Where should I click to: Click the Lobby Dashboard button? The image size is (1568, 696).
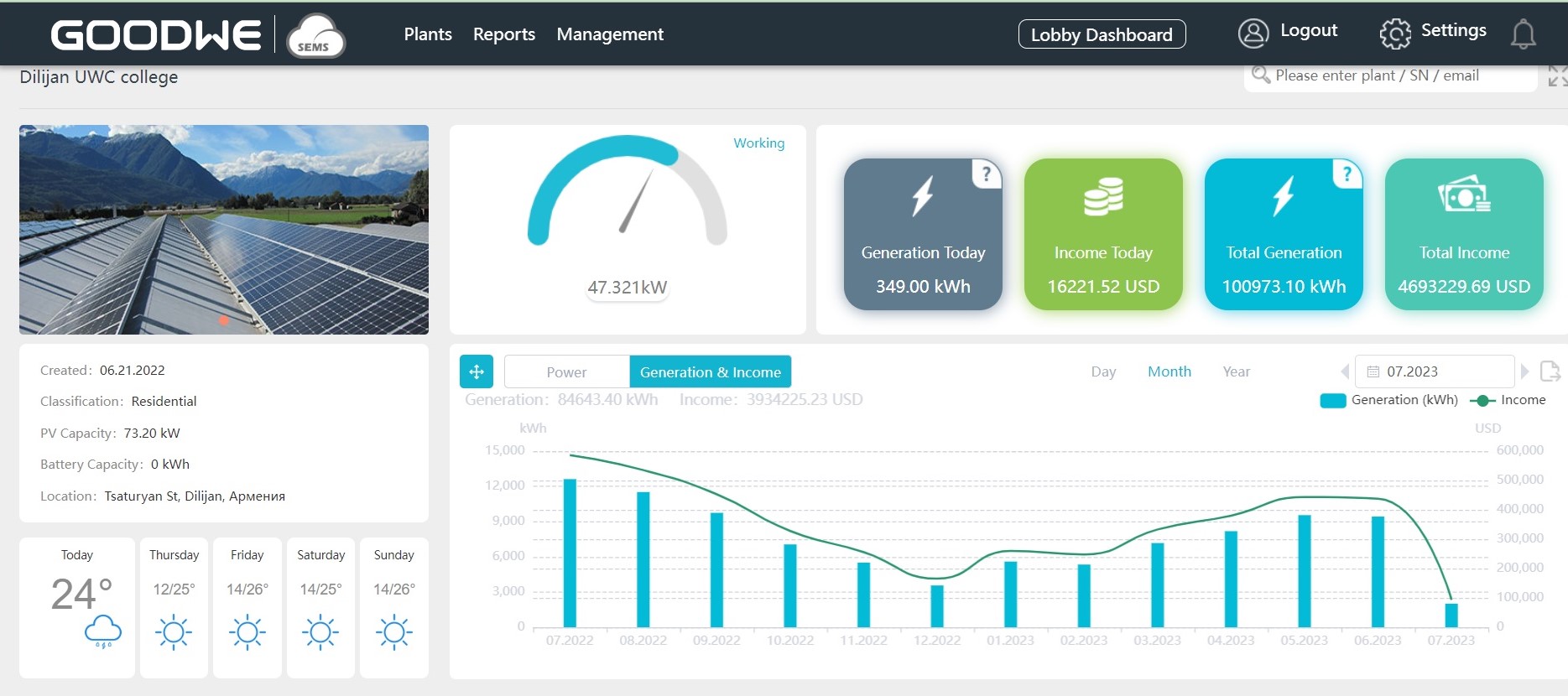pos(1102,34)
